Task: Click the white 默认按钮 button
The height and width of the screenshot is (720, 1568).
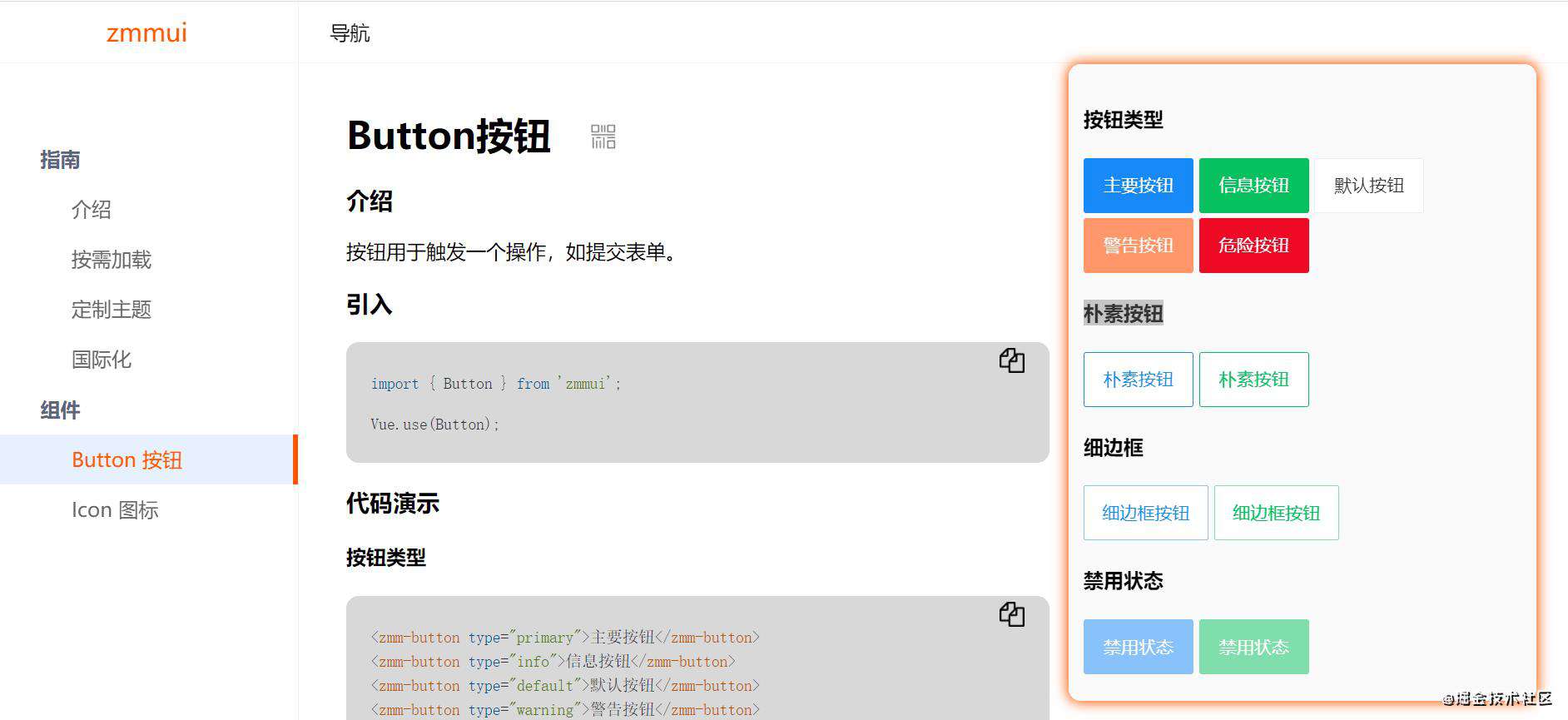Action: [1369, 186]
